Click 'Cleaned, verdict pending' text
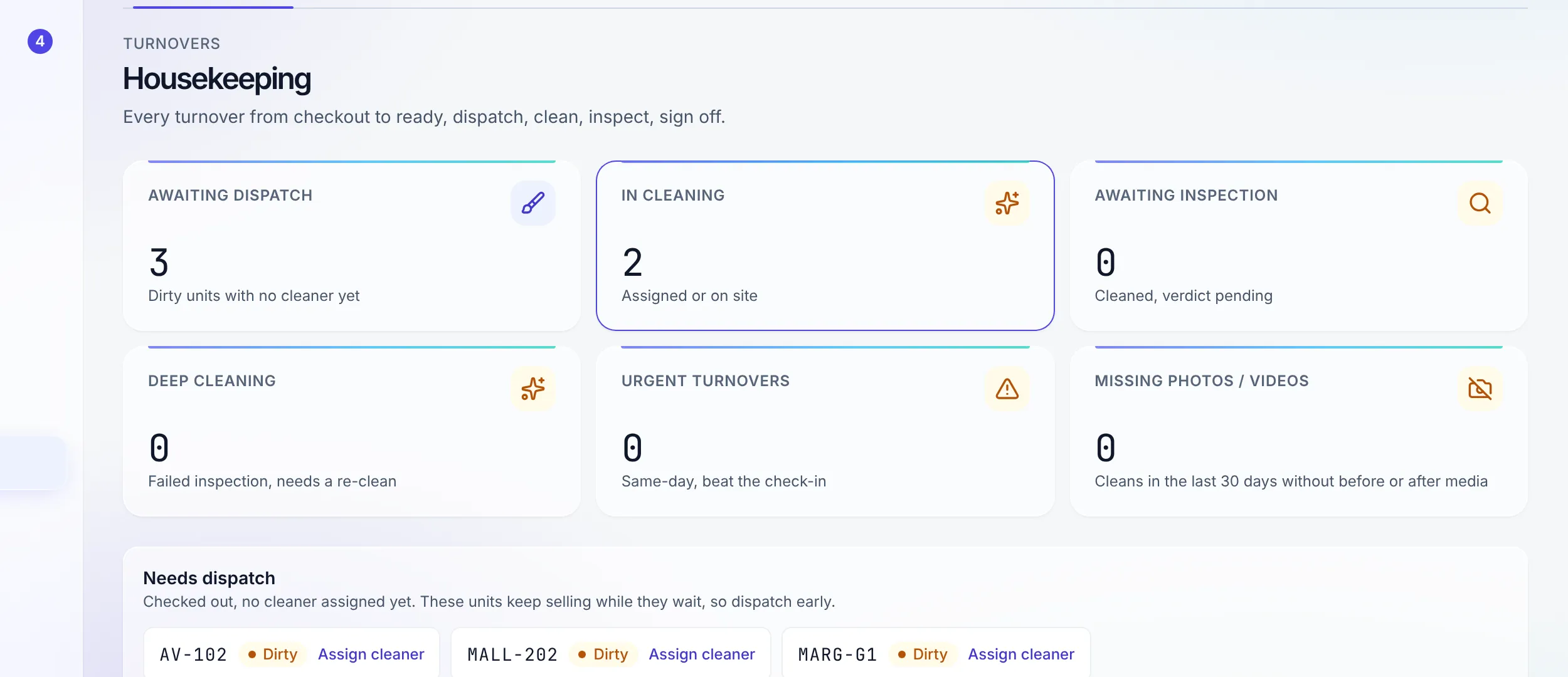Viewport: 1568px width, 677px height. coord(1184,296)
